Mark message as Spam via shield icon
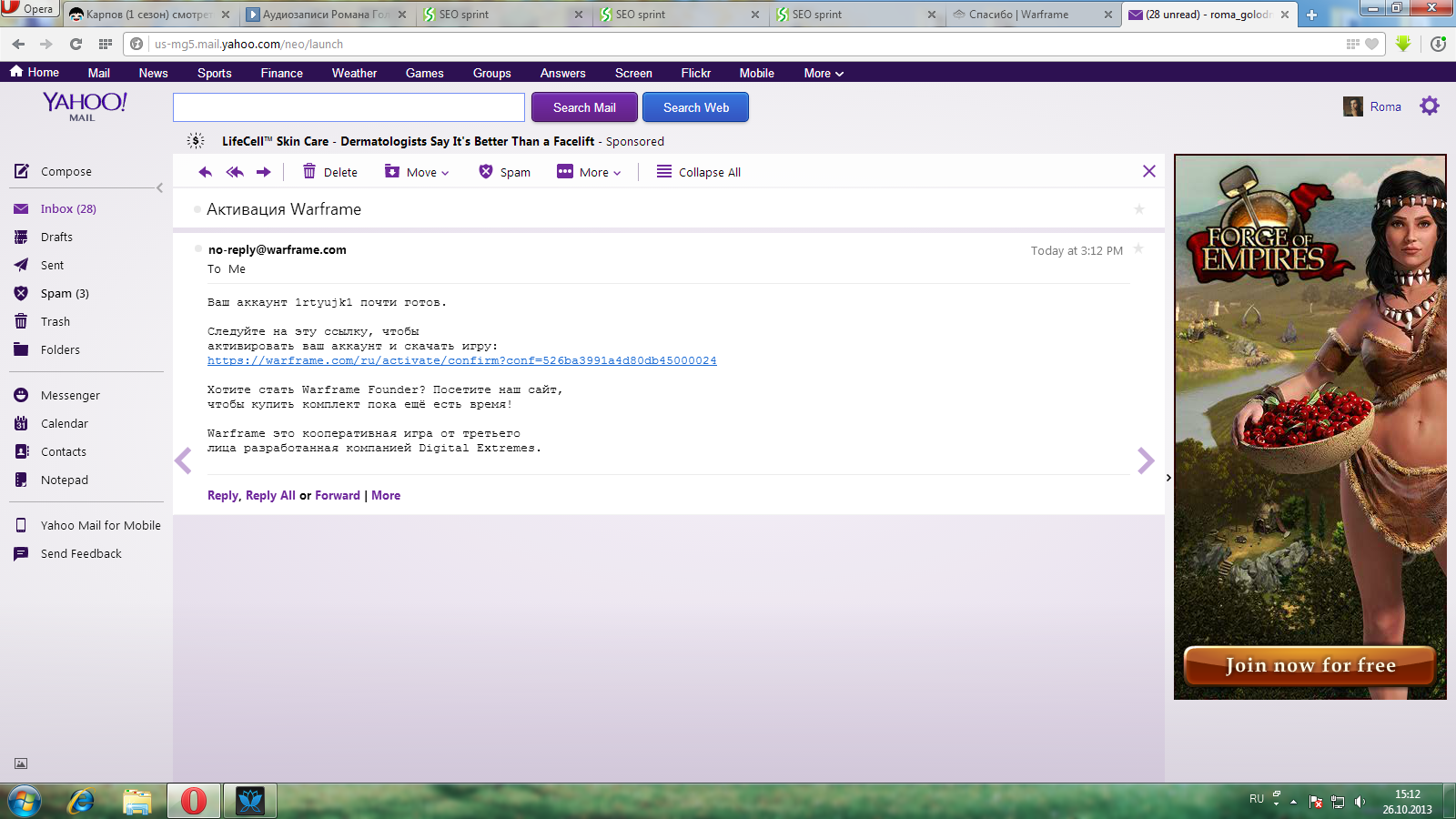1456x819 pixels. [x=486, y=172]
